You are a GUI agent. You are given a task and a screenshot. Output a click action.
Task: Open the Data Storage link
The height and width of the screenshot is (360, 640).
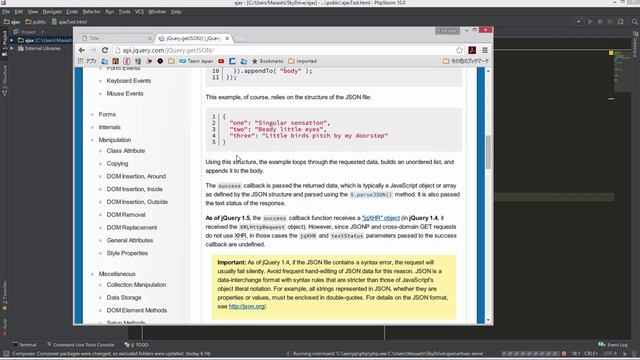[124, 298]
